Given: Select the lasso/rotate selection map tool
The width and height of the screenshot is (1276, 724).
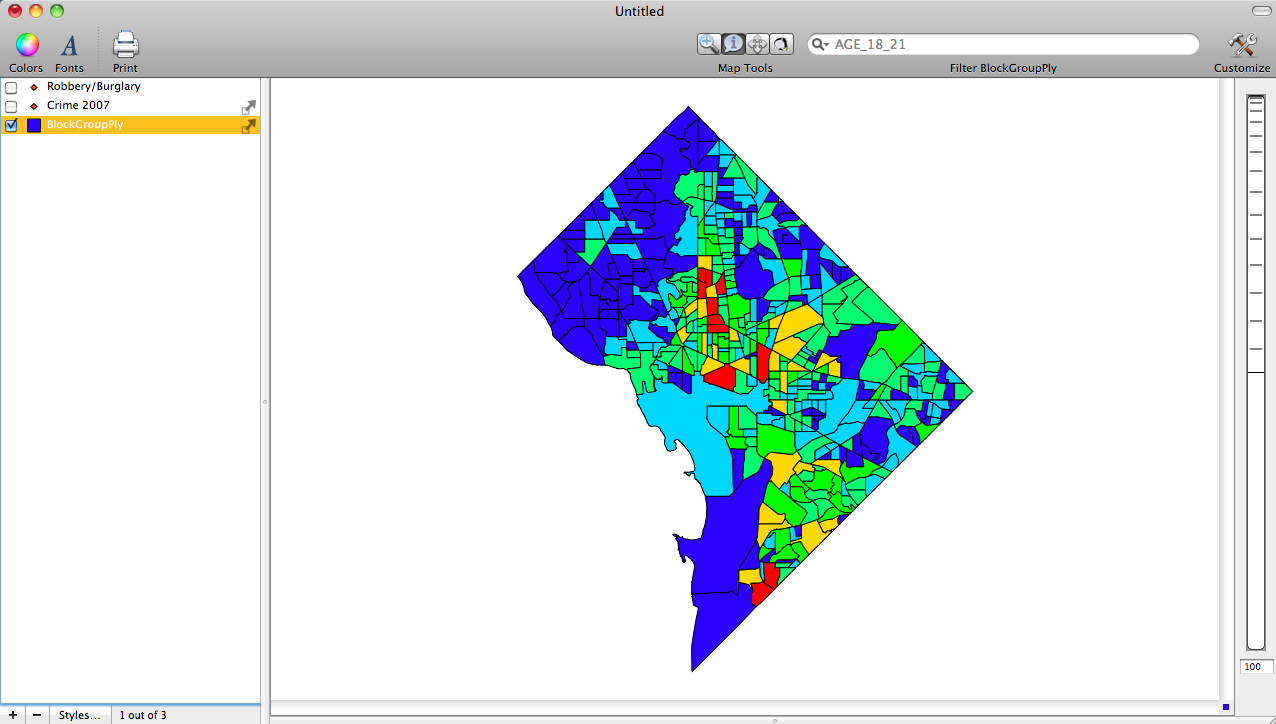Looking at the screenshot, I should pos(781,43).
